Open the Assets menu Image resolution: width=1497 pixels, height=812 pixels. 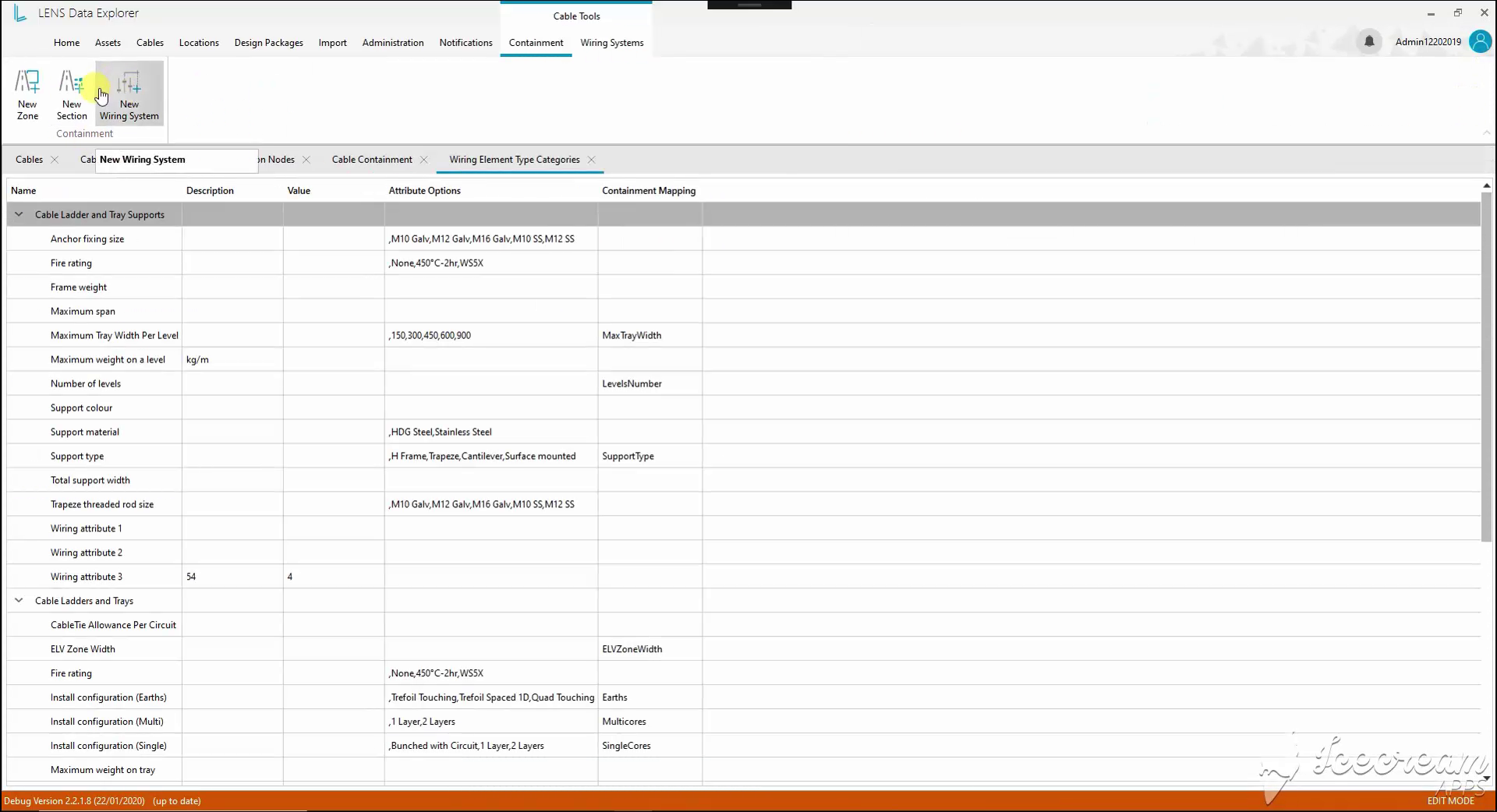(x=108, y=43)
